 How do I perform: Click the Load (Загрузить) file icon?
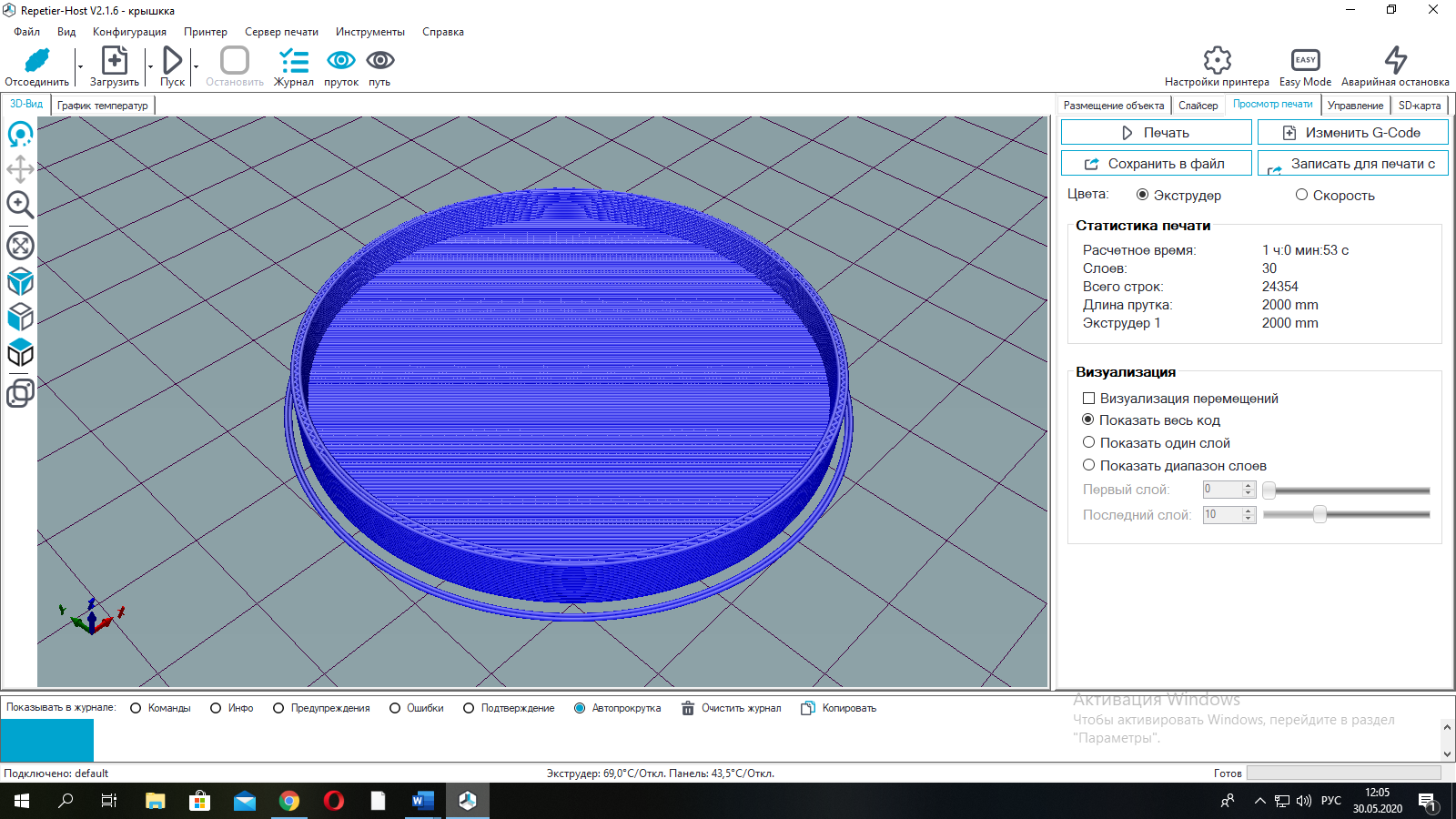pyautogui.click(x=115, y=61)
